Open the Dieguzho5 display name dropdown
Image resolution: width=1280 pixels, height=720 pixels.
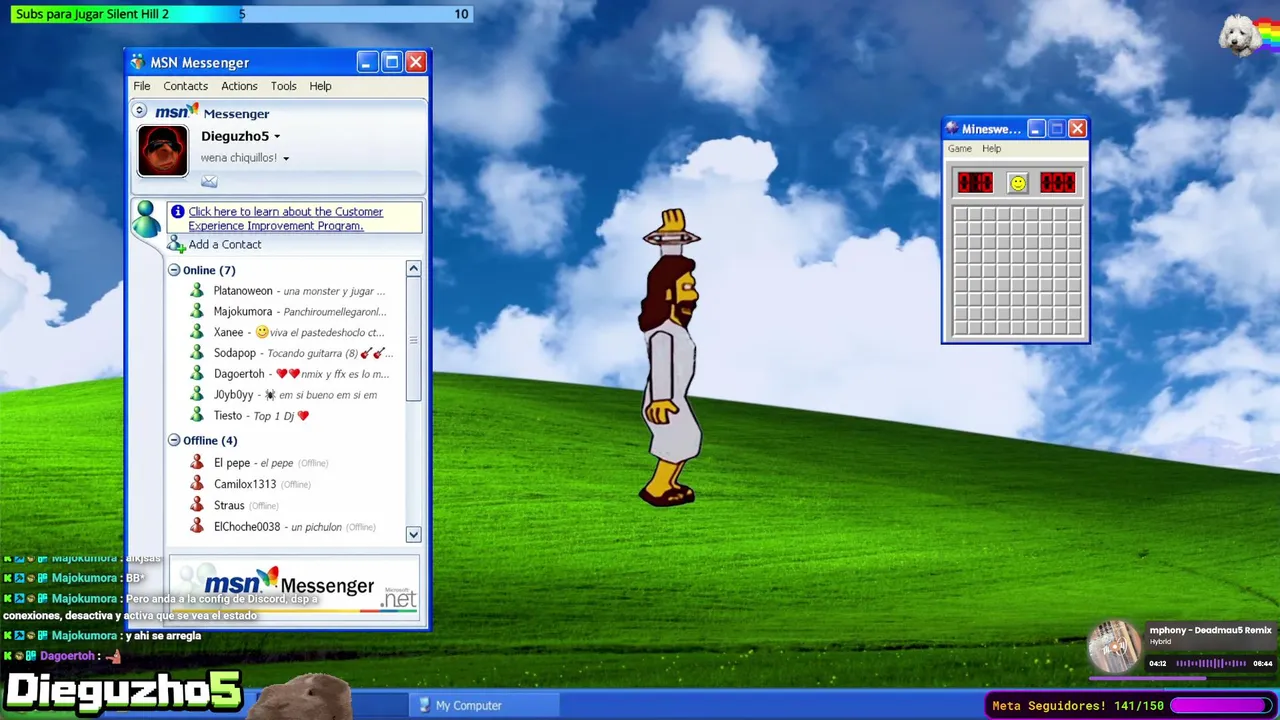(x=277, y=137)
